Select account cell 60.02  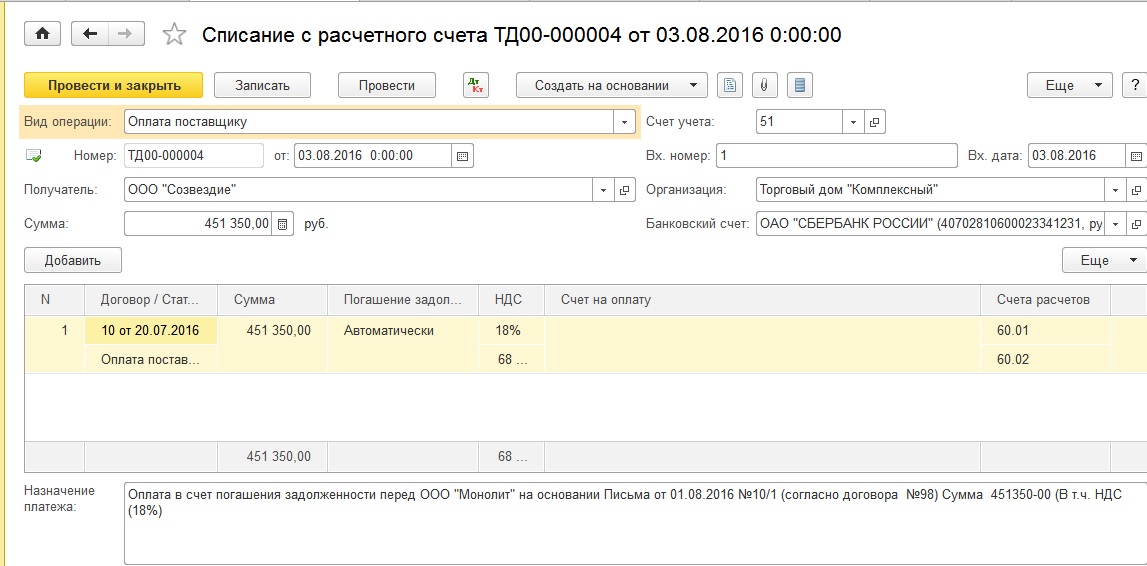click(x=1045, y=360)
